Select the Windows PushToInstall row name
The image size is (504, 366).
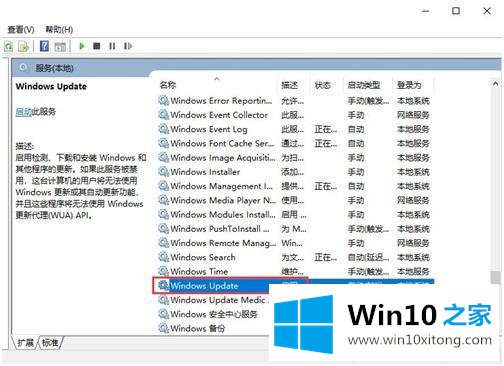pyautogui.click(x=220, y=229)
